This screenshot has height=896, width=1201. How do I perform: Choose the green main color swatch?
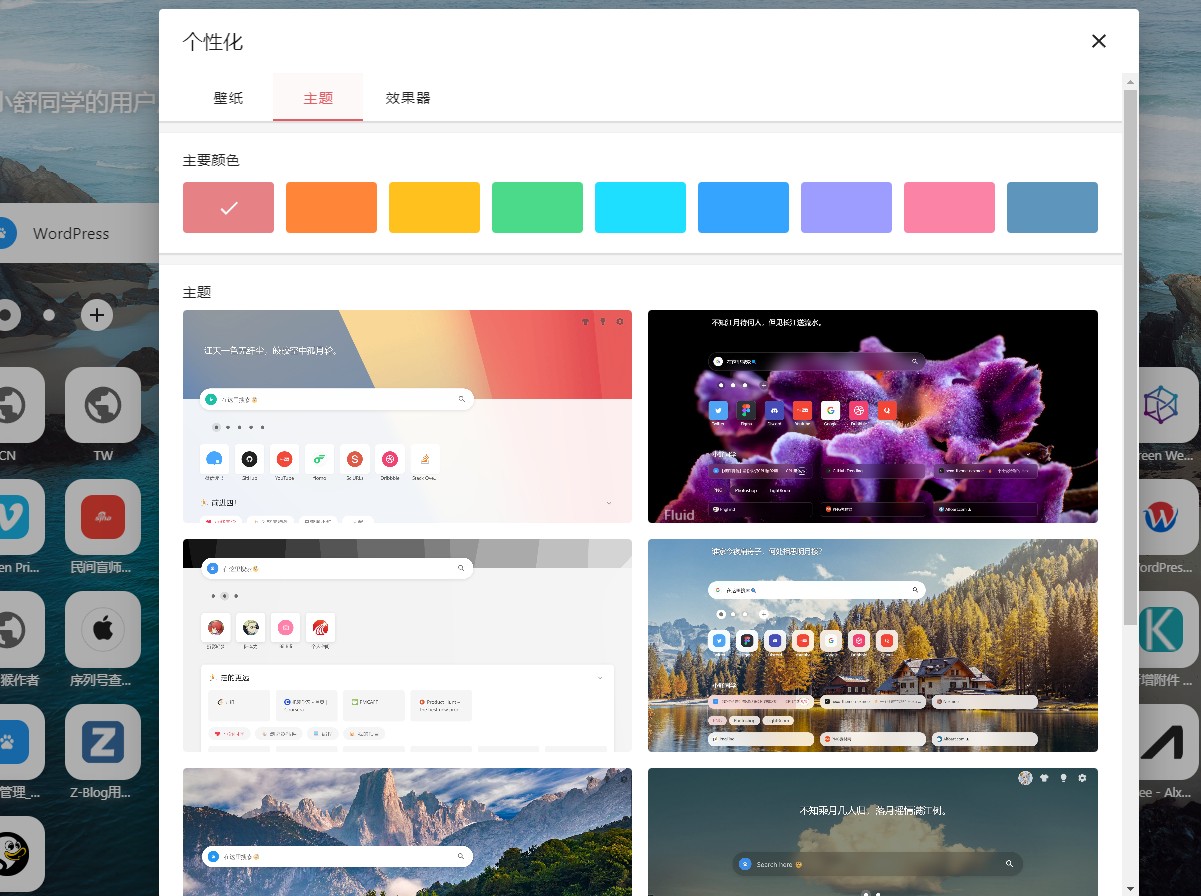537,207
